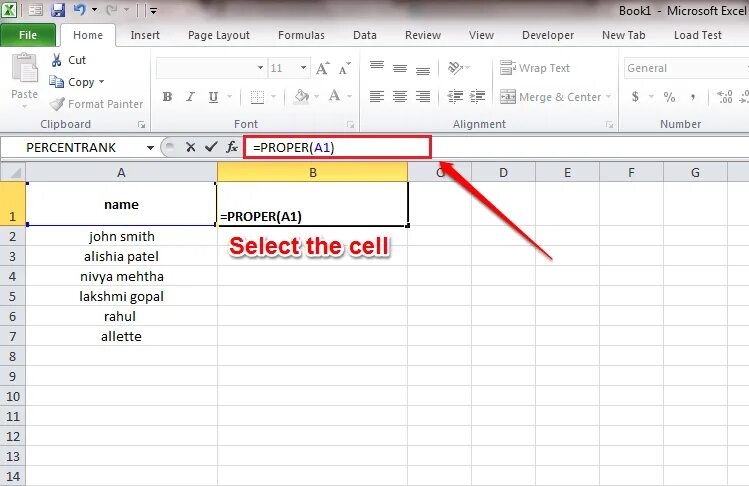Expand the Copy dropdown arrow
749x486 pixels.
pyautogui.click(x=101, y=82)
